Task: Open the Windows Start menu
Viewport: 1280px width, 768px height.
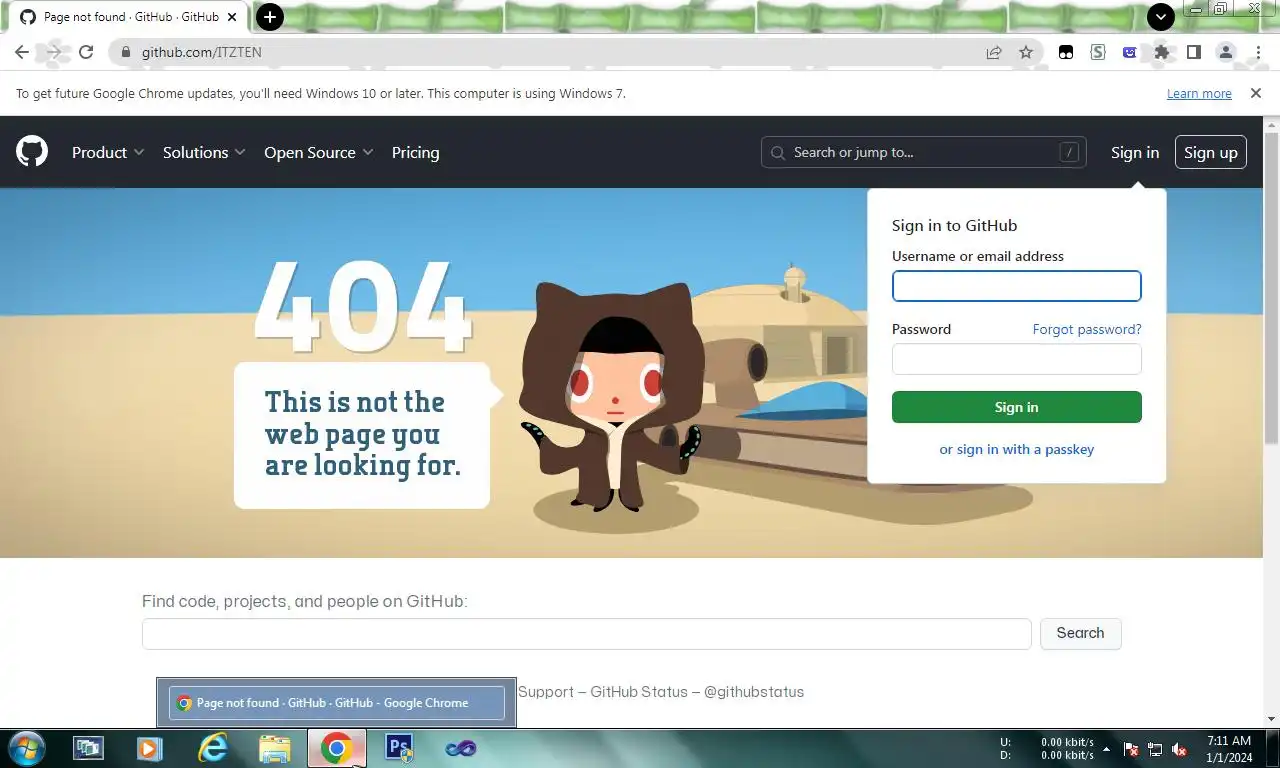Action: pos(25,748)
